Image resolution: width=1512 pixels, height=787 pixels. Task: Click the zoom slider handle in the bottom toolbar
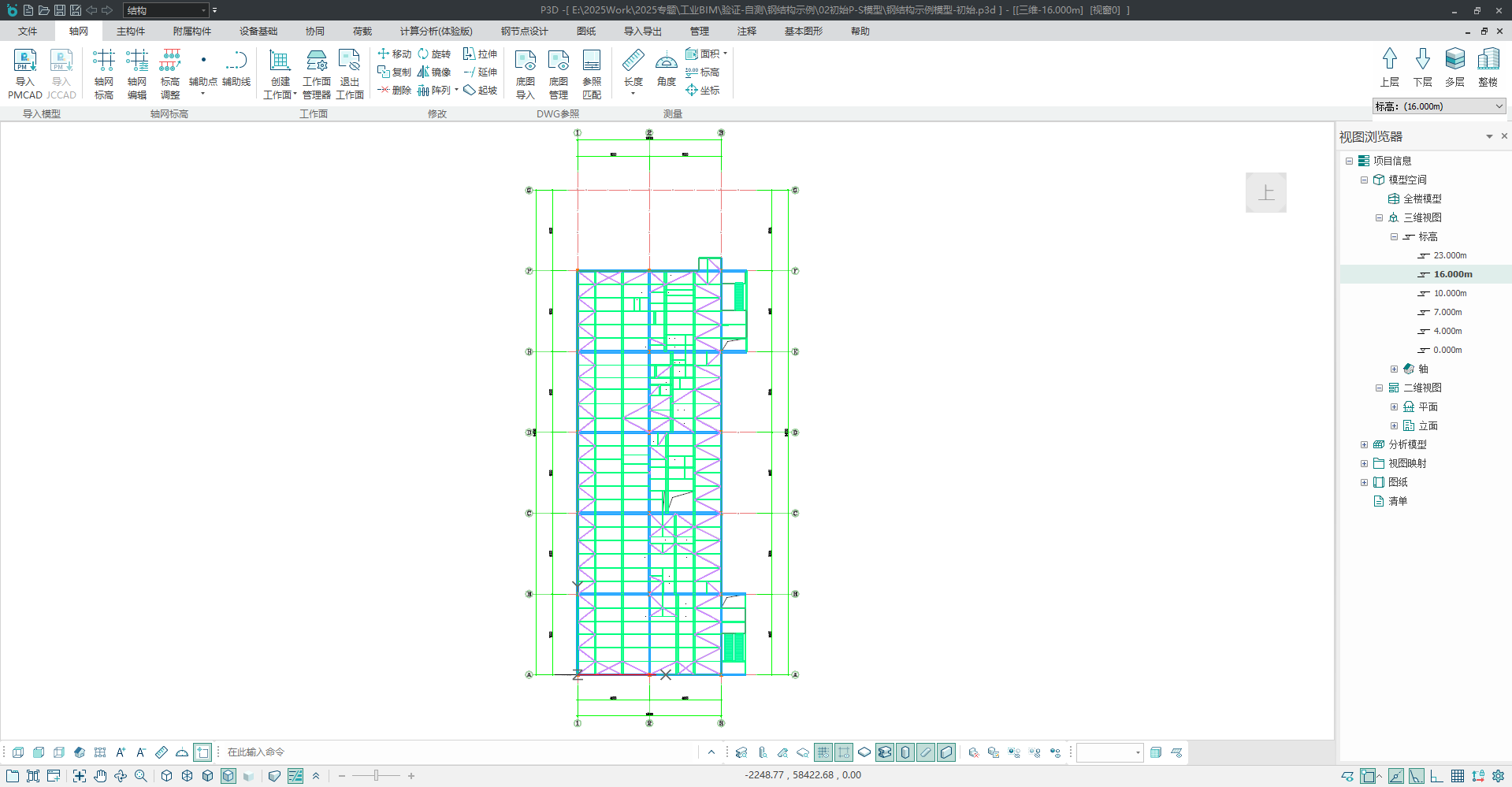click(377, 776)
